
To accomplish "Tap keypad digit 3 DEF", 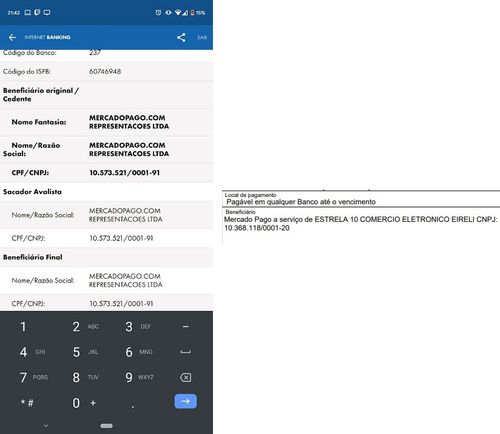I will (138, 327).
